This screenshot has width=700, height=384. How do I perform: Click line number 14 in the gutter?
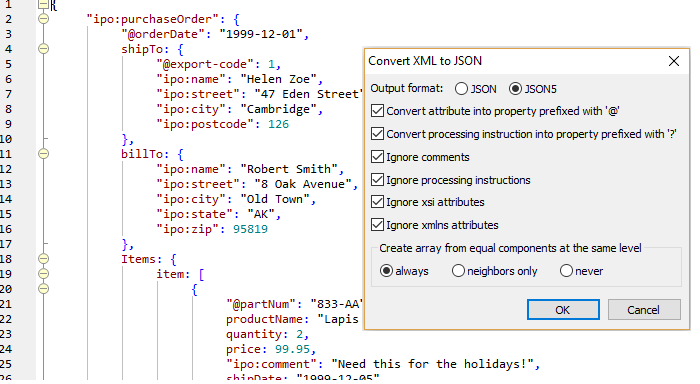[6, 199]
